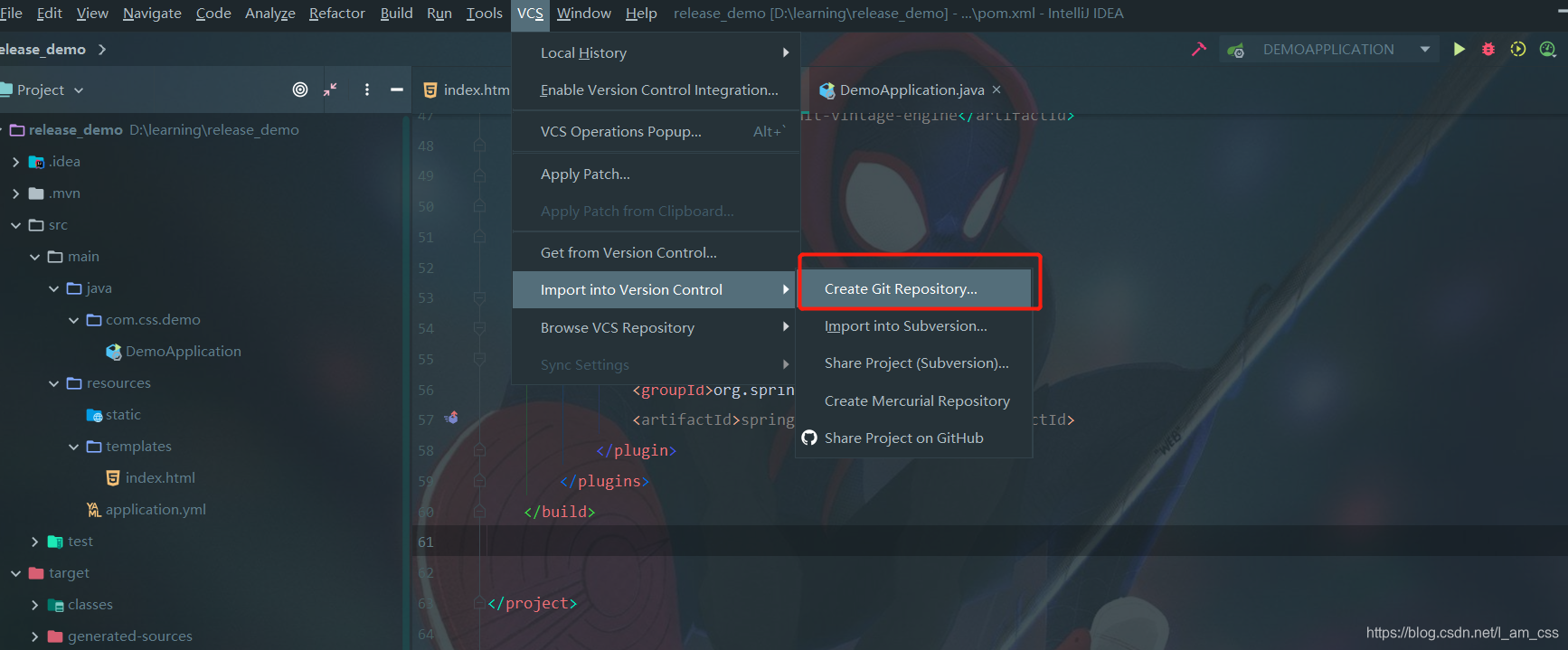Select index.html in project tree

160,478
